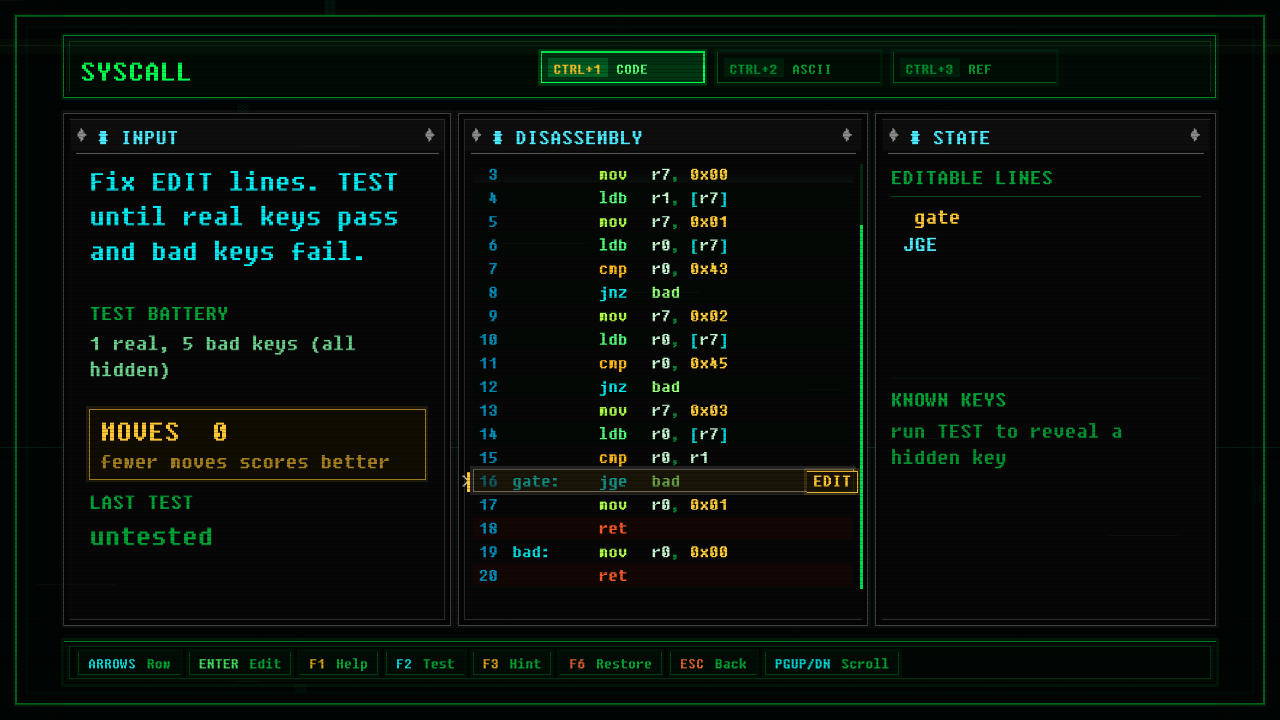The height and width of the screenshot is (720, 1280).
Task: Select line 7 'cmp r0, 0x43'
Action: pyautogui.click(x=664, y=269)
